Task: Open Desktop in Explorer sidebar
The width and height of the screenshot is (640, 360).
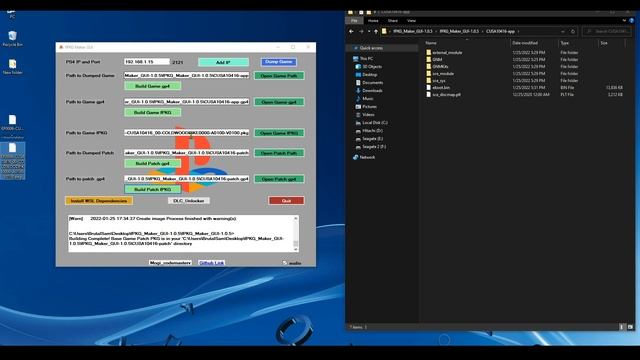Action: (x=367, y=75)
